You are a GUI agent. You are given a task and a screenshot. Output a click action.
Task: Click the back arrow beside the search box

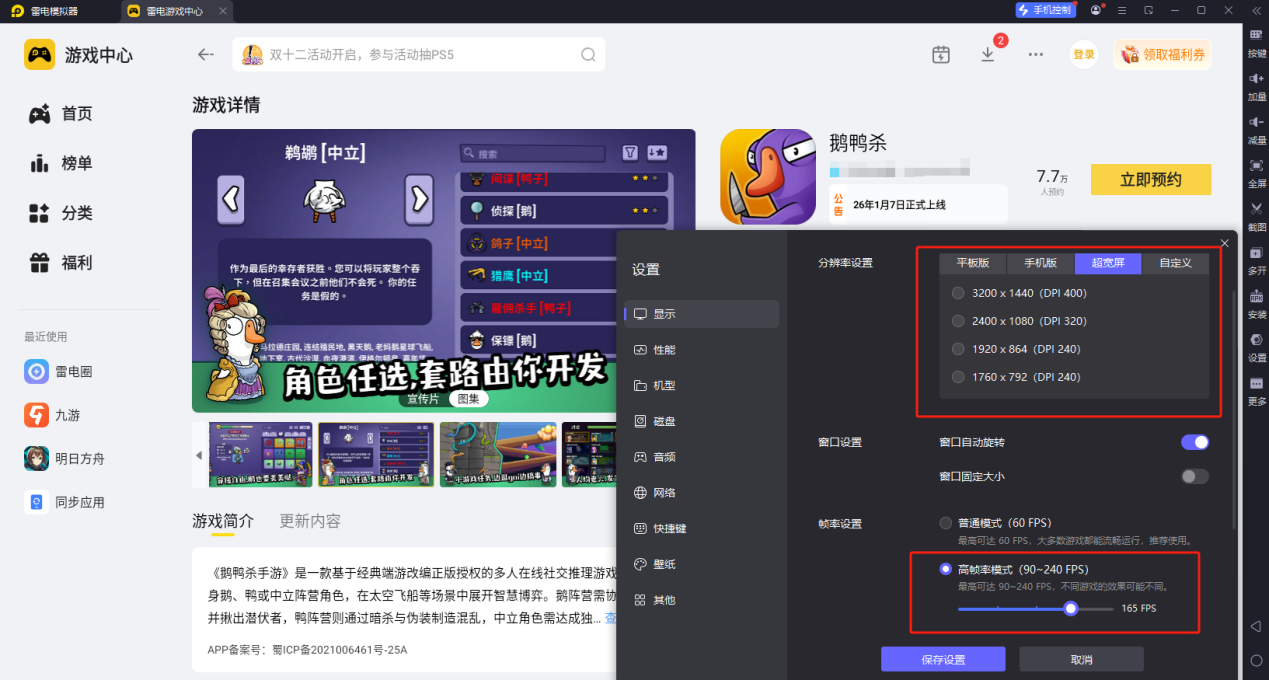point(206,54)
